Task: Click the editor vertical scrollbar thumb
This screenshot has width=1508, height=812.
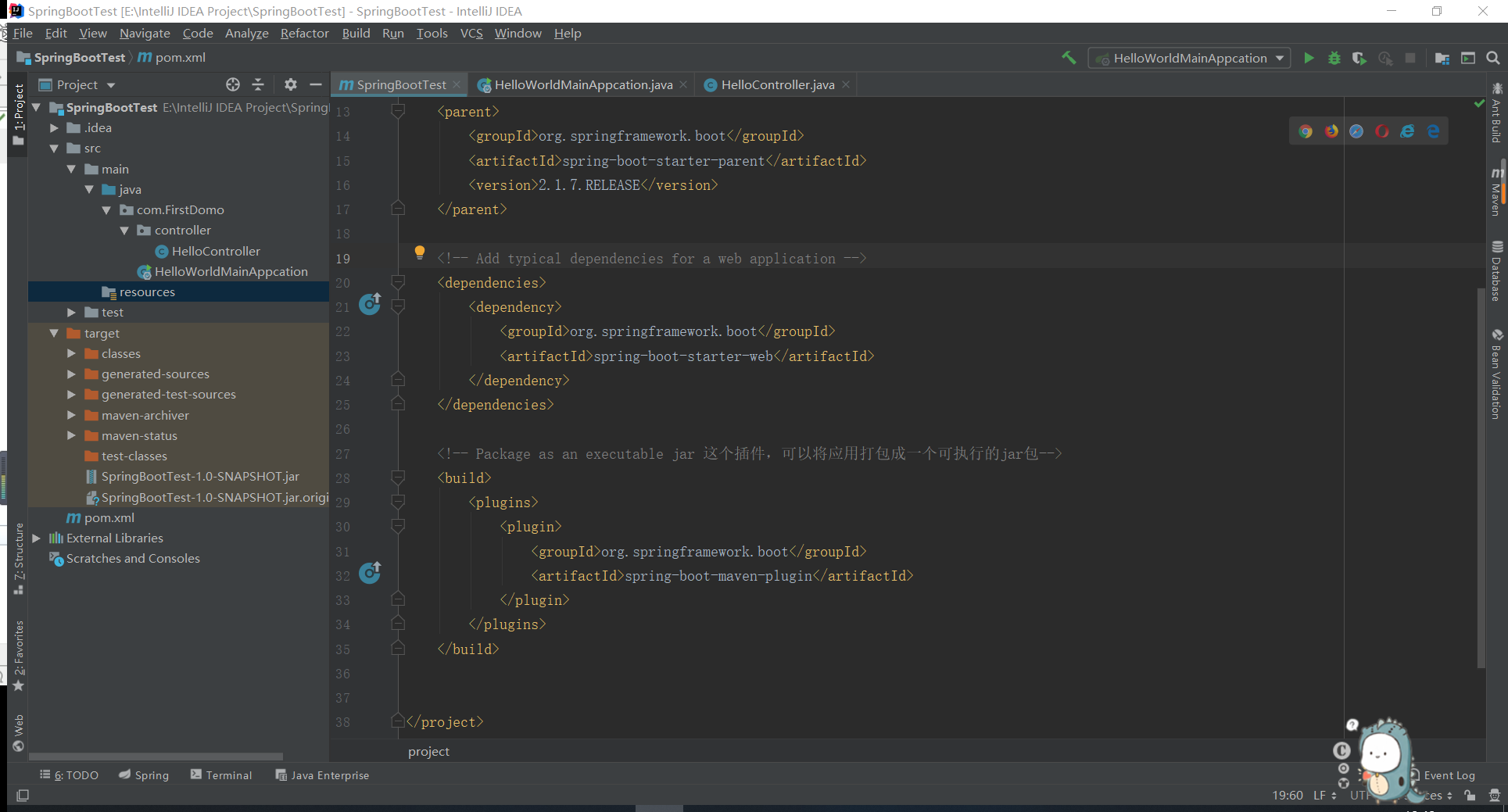Action: [1481, 478]
